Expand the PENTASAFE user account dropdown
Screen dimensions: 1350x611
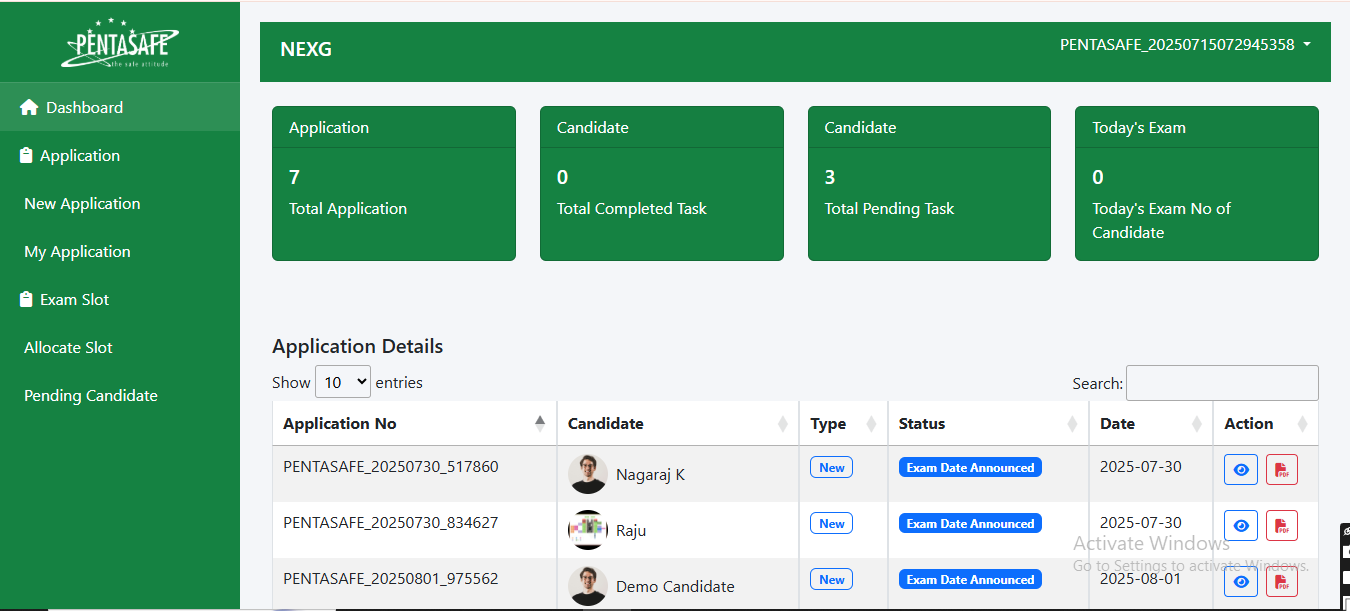coord(1185,45)
